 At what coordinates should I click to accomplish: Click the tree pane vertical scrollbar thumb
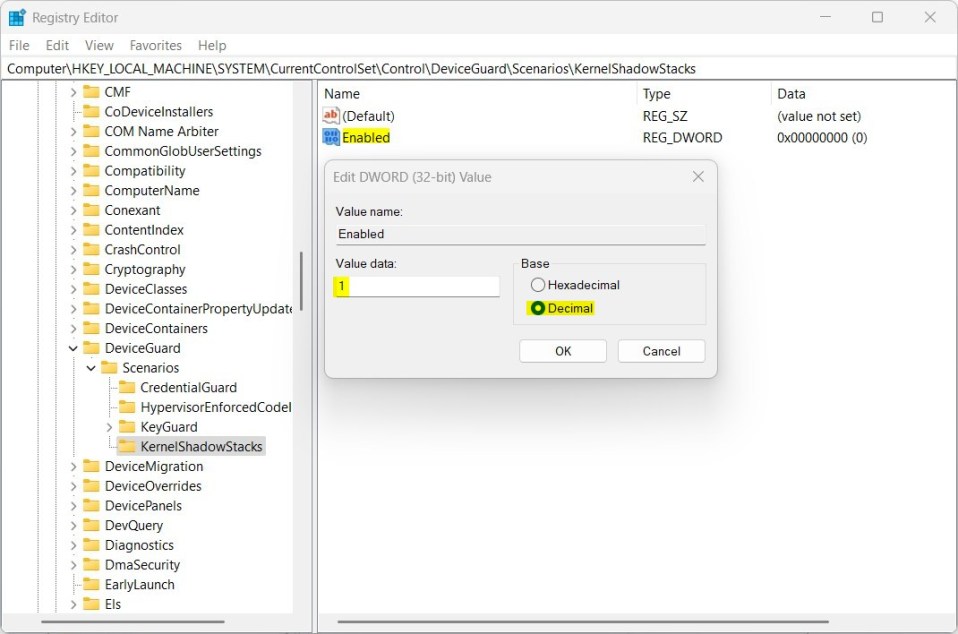click(x=301, y=282)
